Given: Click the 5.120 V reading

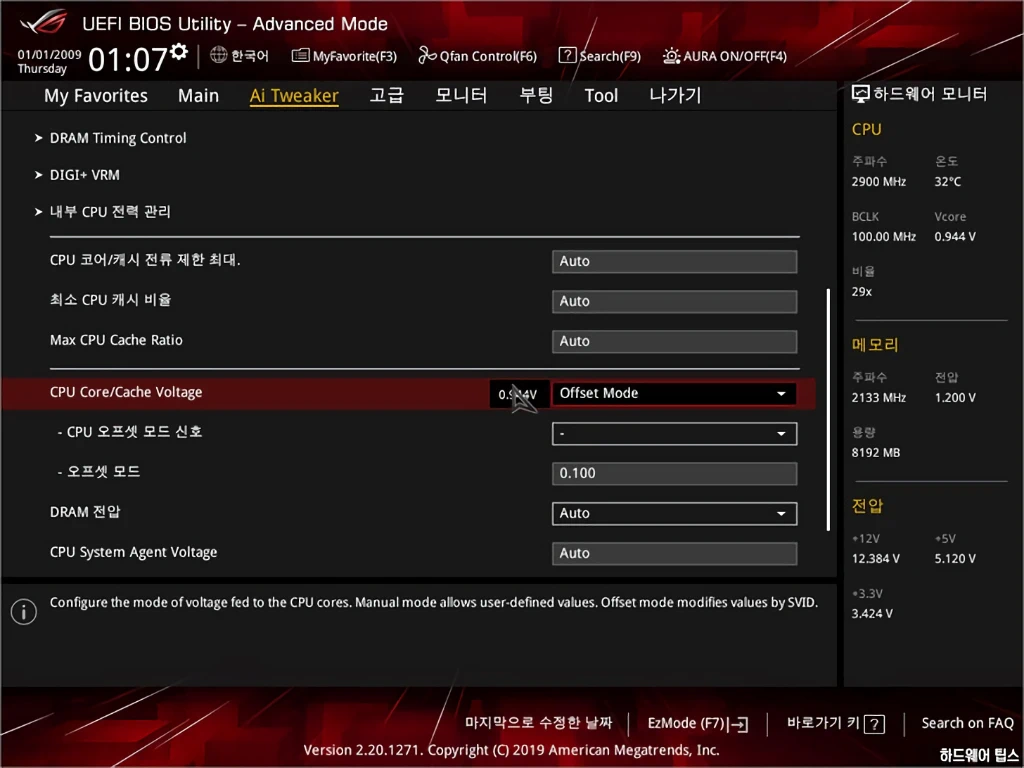Looking at the screenshot, I should click(955, 558).
